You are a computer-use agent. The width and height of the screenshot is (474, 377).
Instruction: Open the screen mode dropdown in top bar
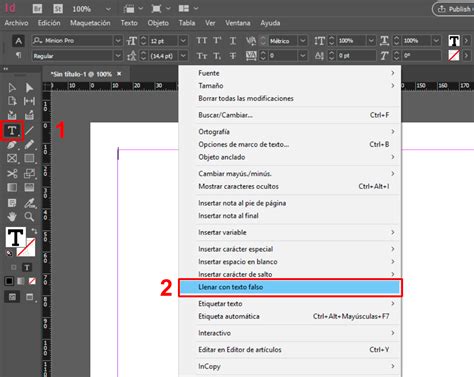click(169, 8)
